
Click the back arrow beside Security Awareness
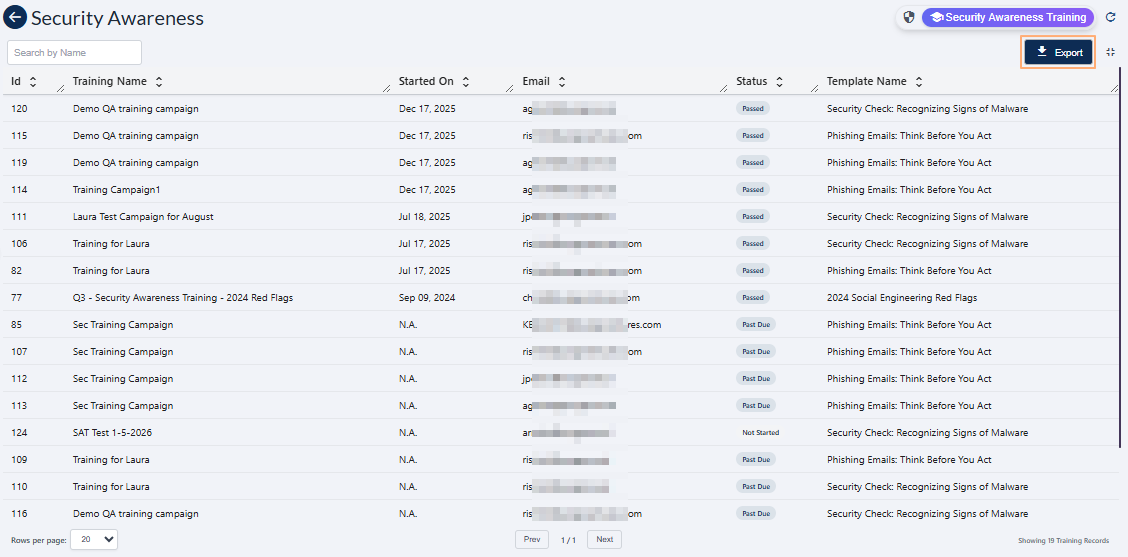tap(15, 18)
